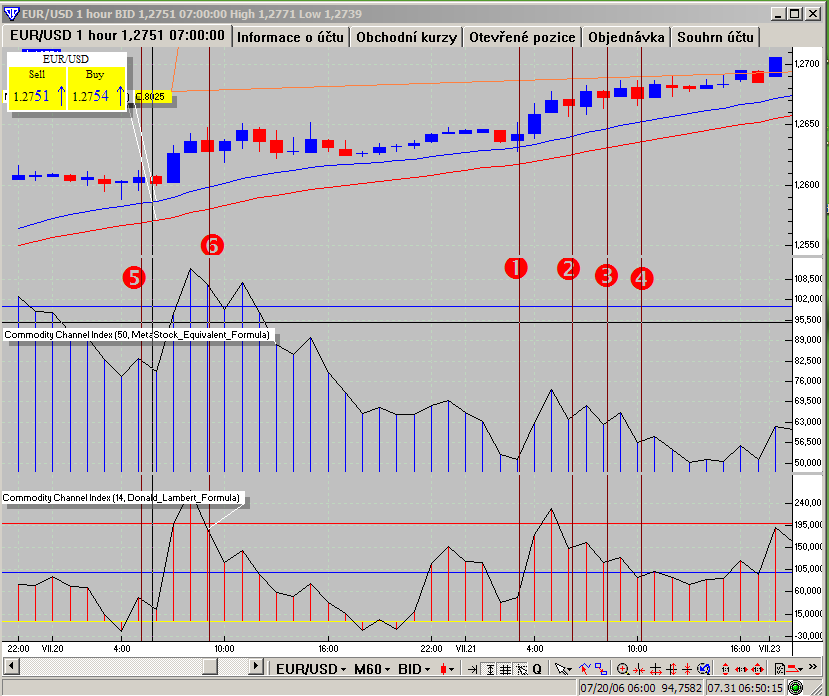Open the Informace o účtu tab
Screen dimensions: 829x696
(290, 37)
